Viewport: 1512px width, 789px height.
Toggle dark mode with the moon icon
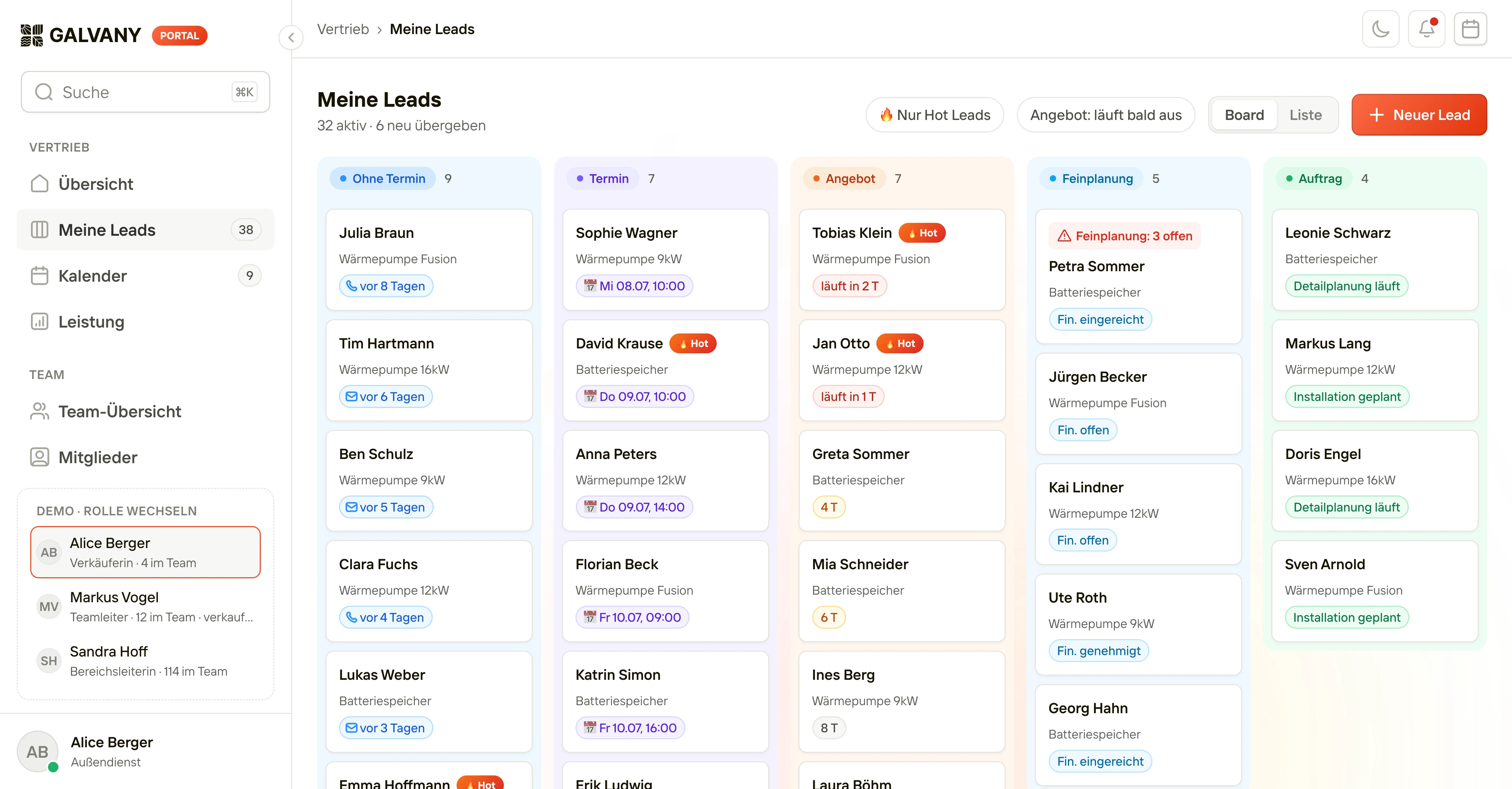[x=1381, y=29]
